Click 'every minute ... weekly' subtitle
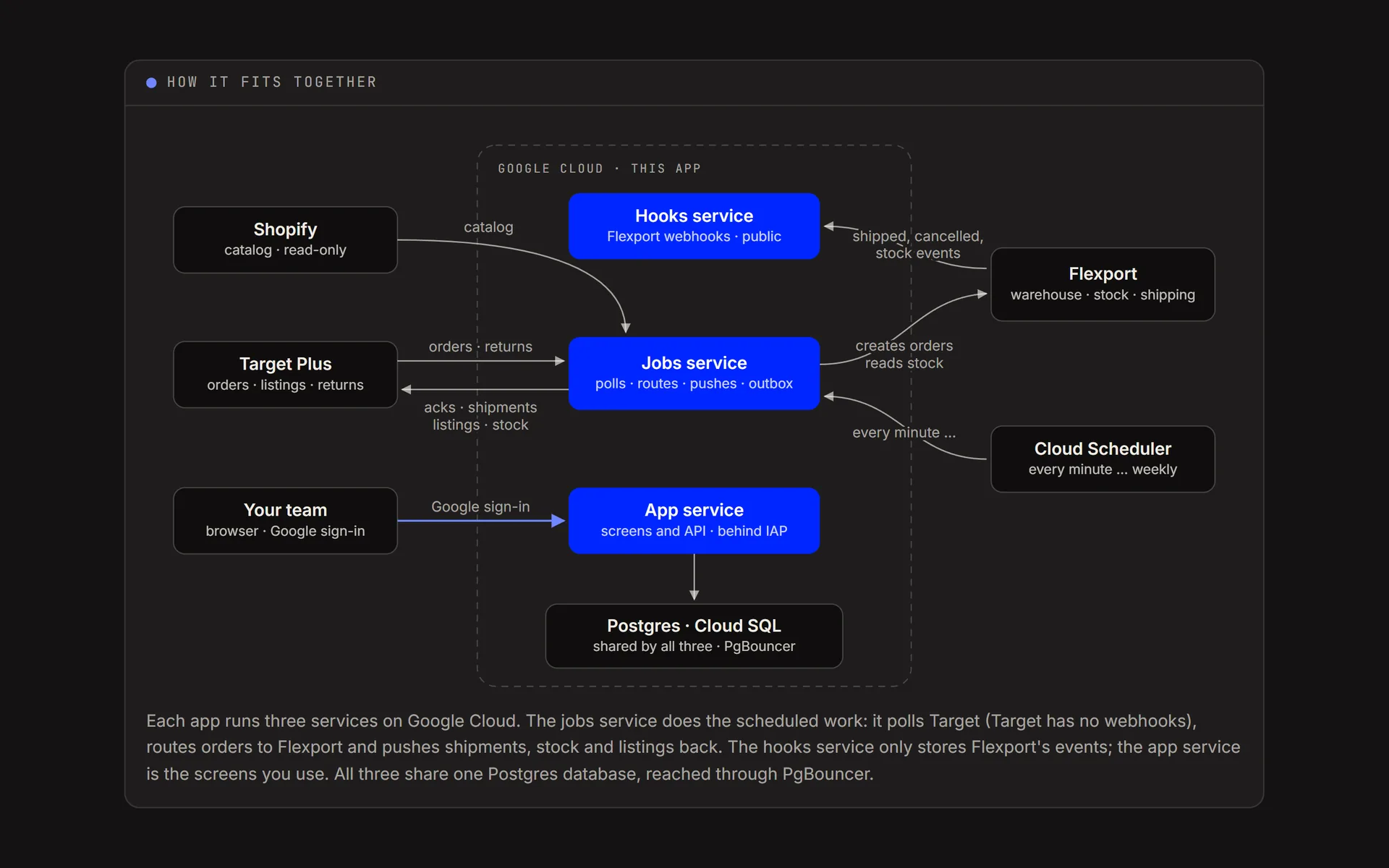 1103,469
